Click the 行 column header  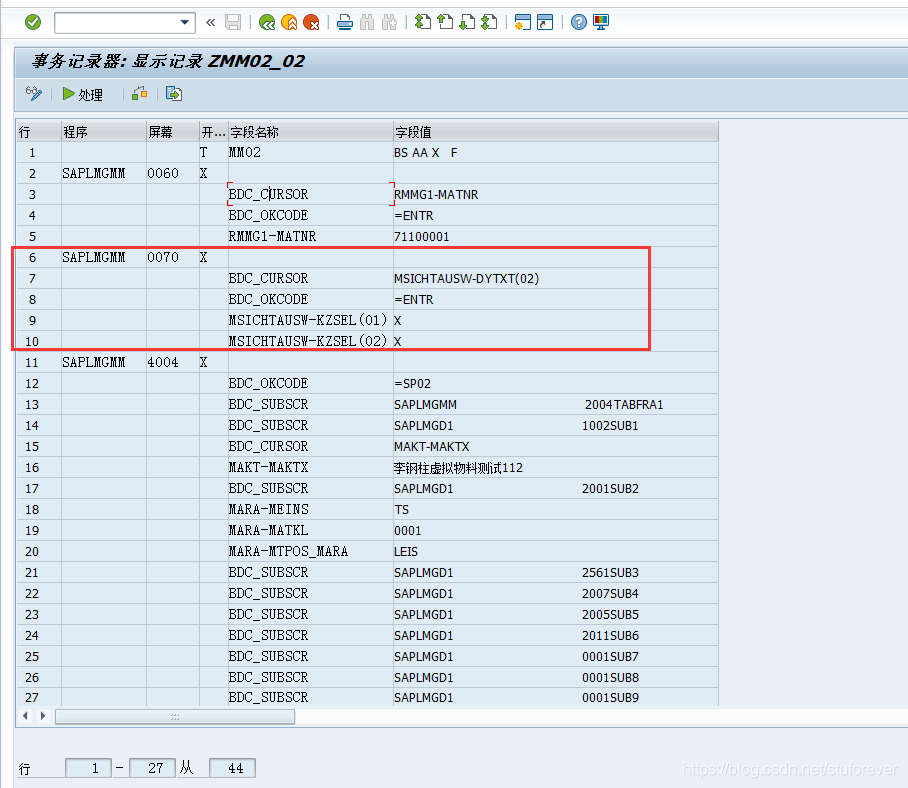click(39, 132)
